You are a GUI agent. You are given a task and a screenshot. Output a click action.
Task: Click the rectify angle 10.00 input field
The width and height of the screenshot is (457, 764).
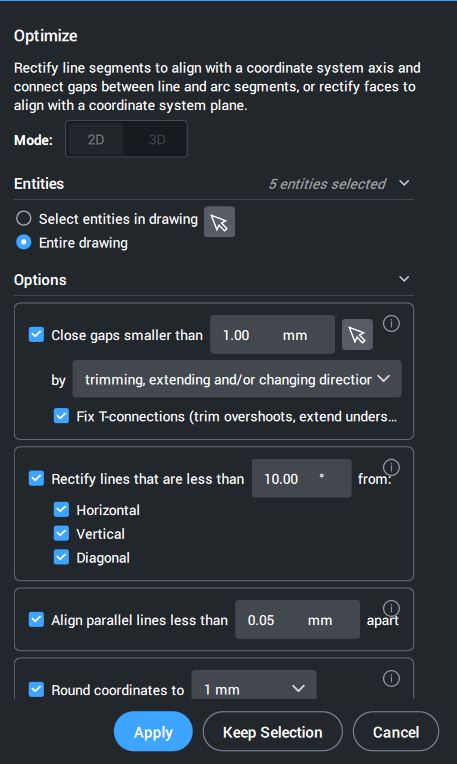tap(302, 478)
